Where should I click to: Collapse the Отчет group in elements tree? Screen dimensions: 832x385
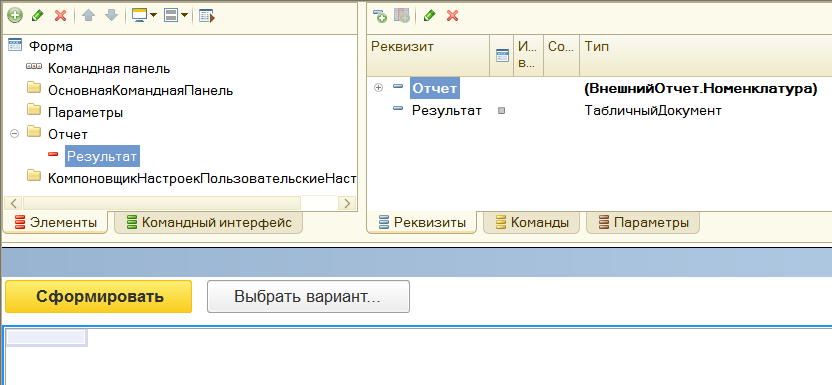(x=14, y=134)
